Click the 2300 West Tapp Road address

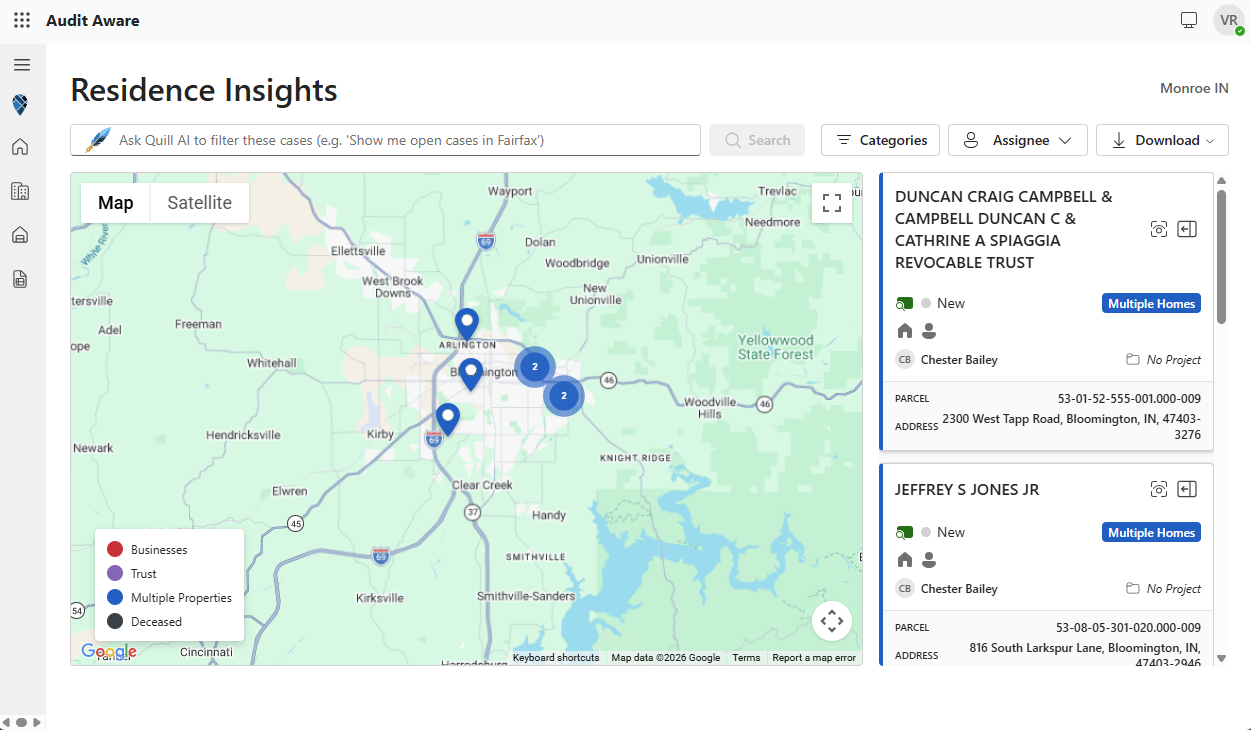(1072, 426)
